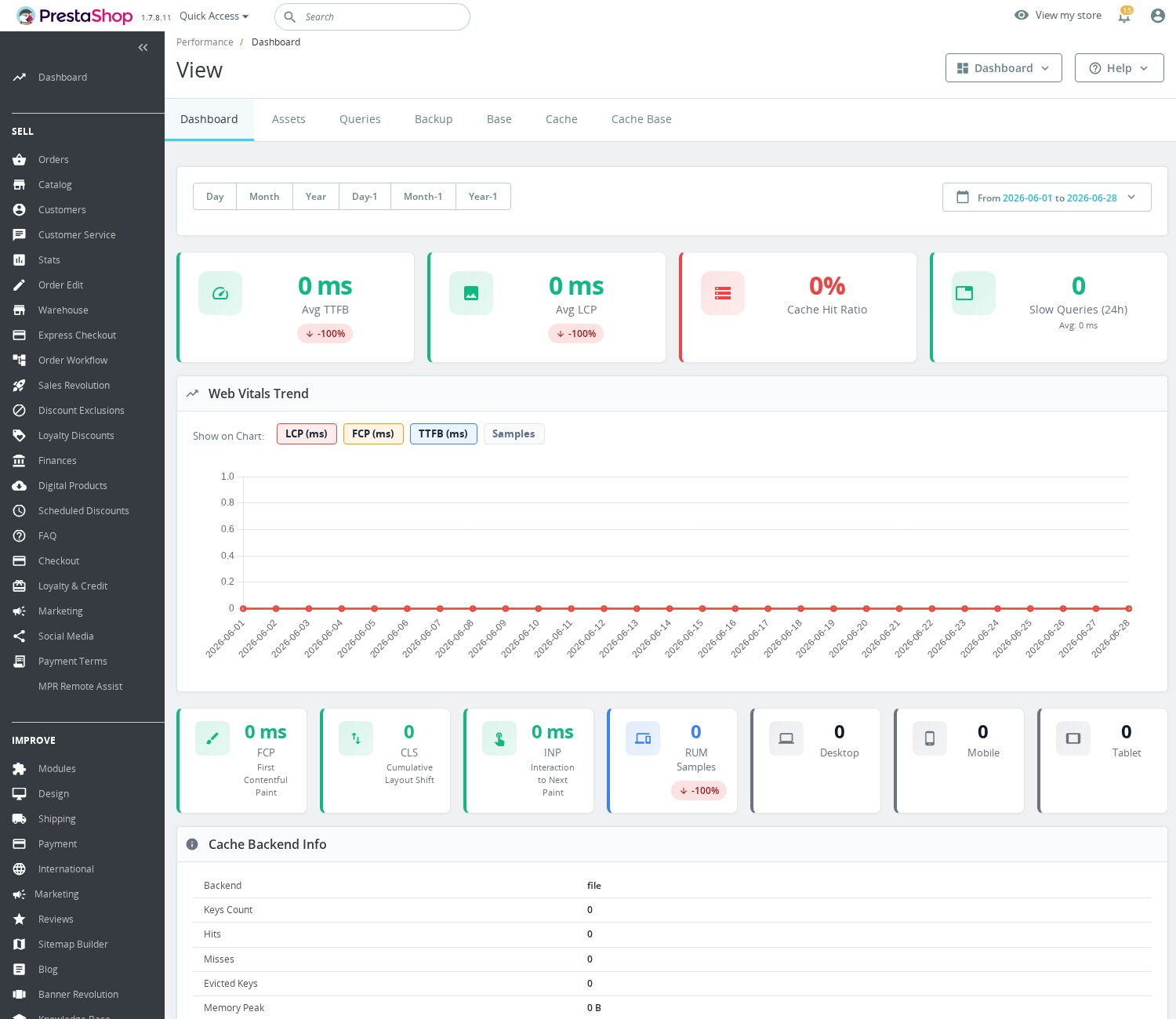Click the 2026-06-28 data point on chart
The image size is (1176, 1019).
tap(1129, 608)
